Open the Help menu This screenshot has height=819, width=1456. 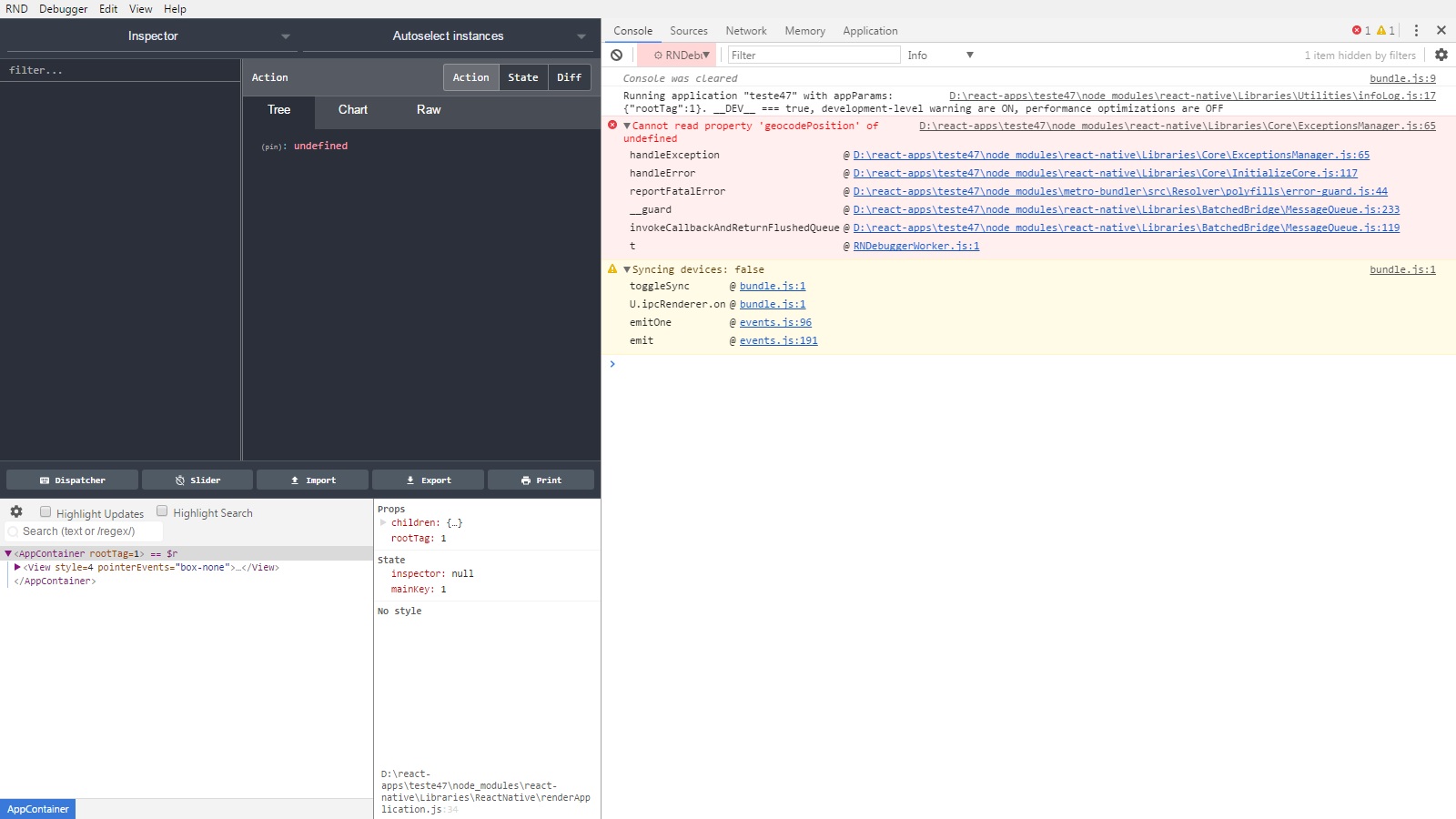click(175, 9)
